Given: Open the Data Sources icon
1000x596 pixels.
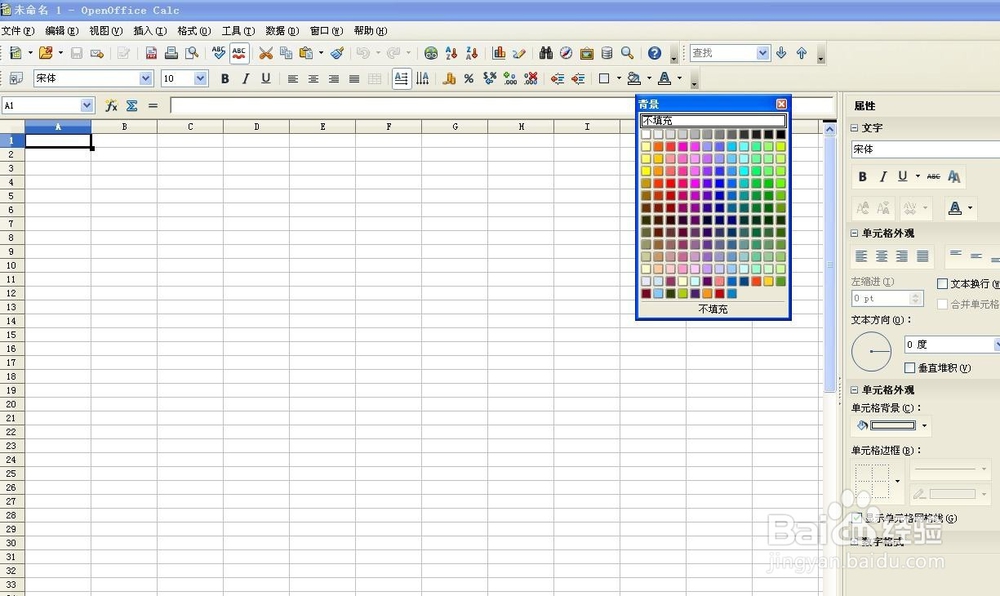Looking at the screenshot, I should [x=607, y=54].
